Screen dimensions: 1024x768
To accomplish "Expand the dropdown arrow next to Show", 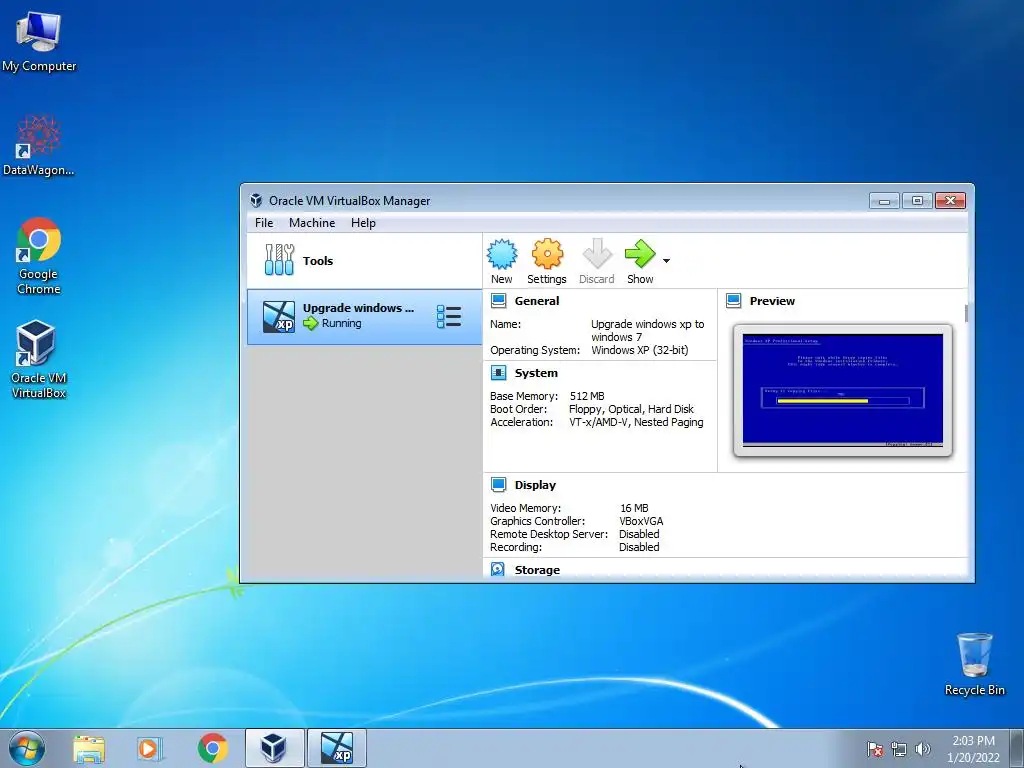I will click(666, 261).
